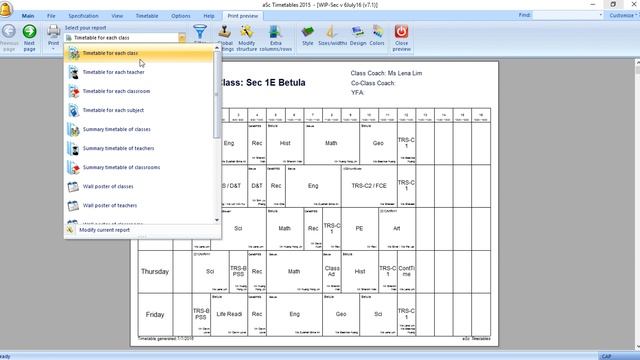Open the Specification tab

[83, 16]
